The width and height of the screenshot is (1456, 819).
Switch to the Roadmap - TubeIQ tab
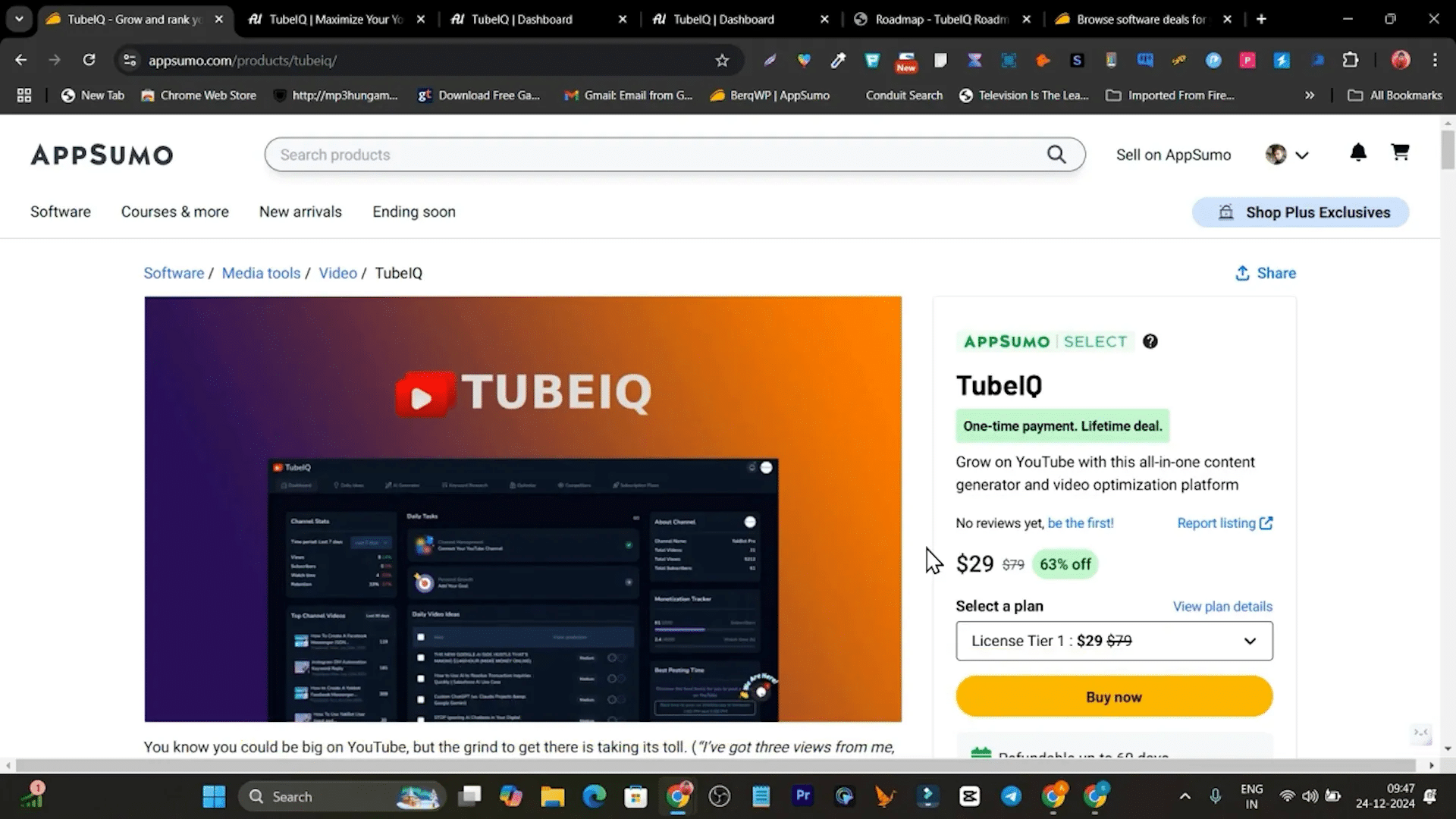pos(940,20)
